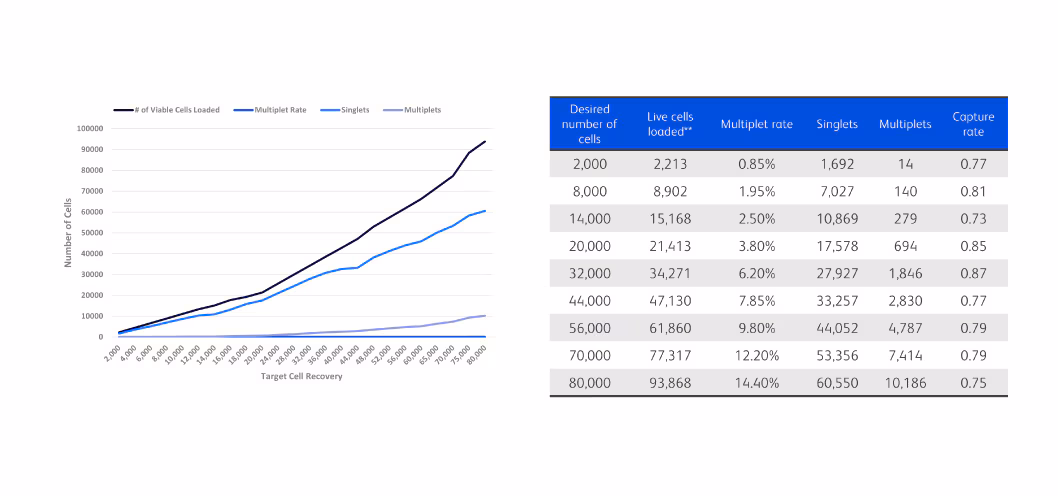The image size is (1058, 496).
Task: Select the 2,213 live cells loaded cell
Action: tap(669, 165)
